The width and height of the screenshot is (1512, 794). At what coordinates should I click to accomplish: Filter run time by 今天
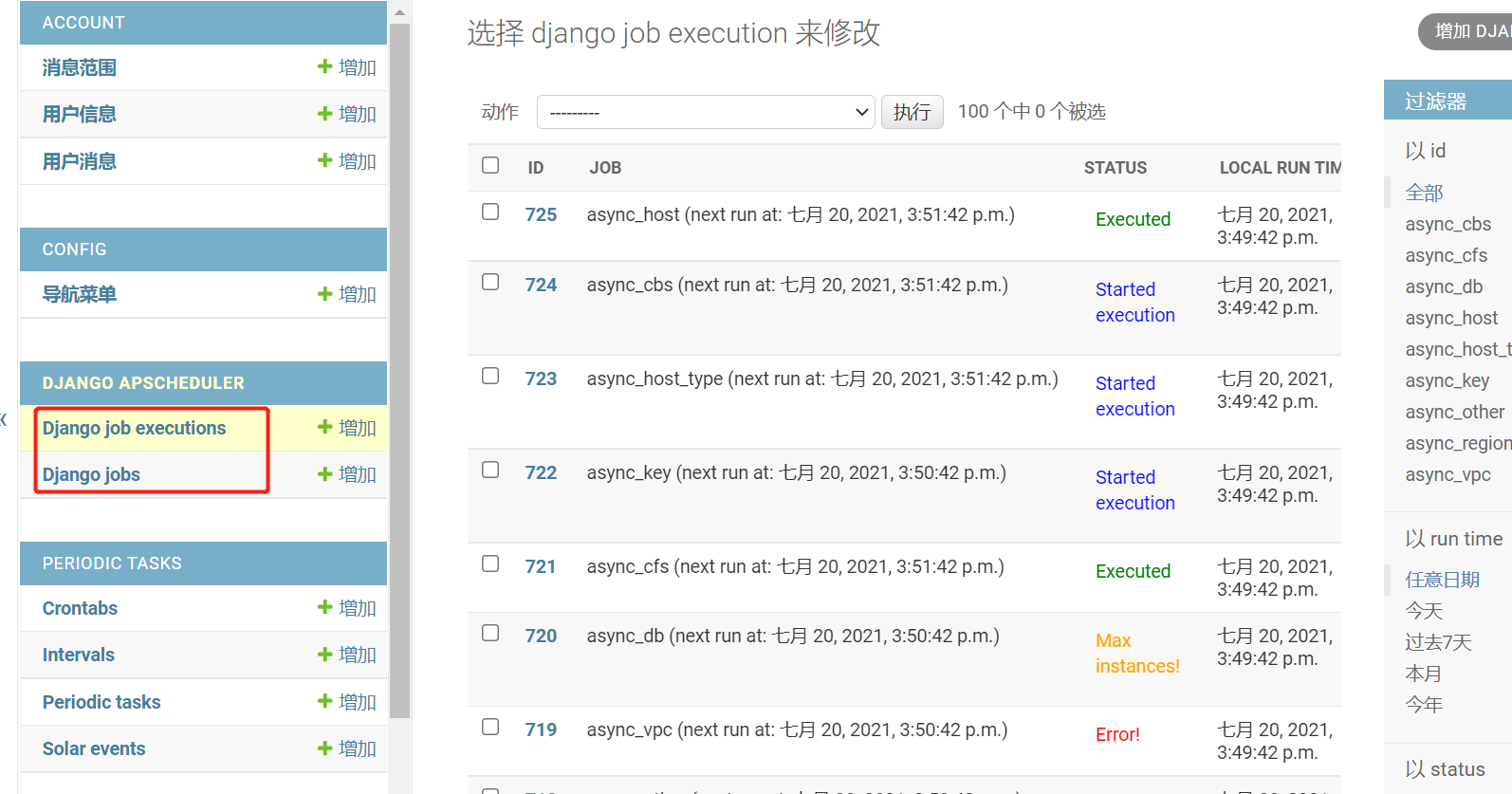coord(1424,611)
